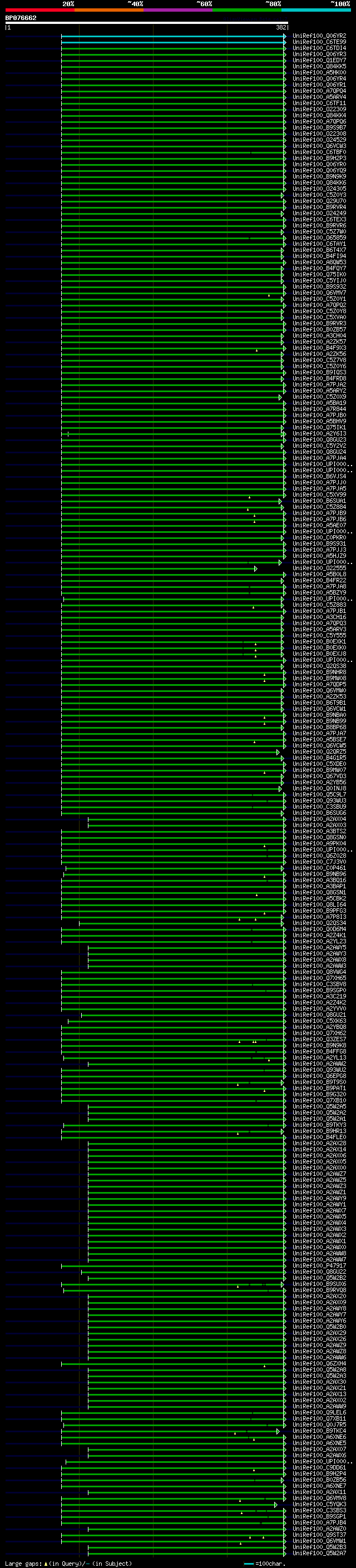Click the UniRef100_Q9LEL6 hit
356x1568 pixels.
(x=319, y=1413)
